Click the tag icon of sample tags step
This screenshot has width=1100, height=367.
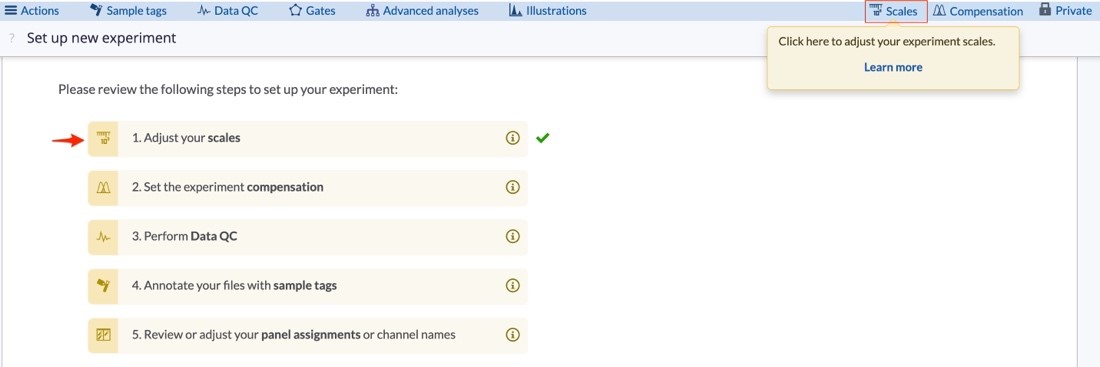103,286
